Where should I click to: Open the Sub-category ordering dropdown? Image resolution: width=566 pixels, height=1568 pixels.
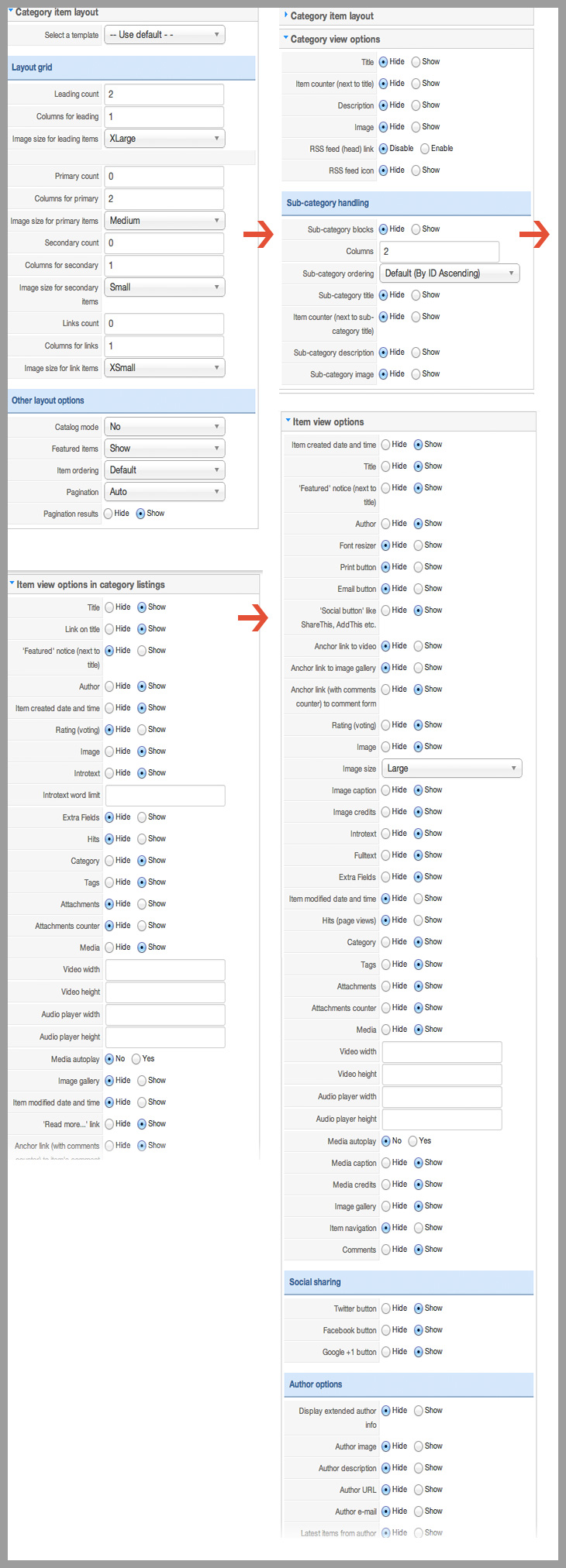[450, 273]
